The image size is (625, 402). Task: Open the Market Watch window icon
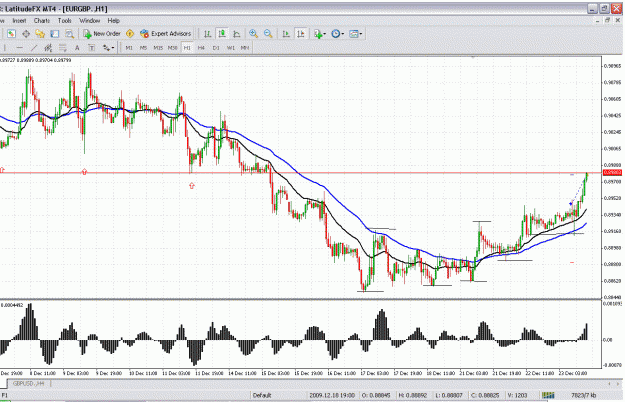click(x=11, y=34)
